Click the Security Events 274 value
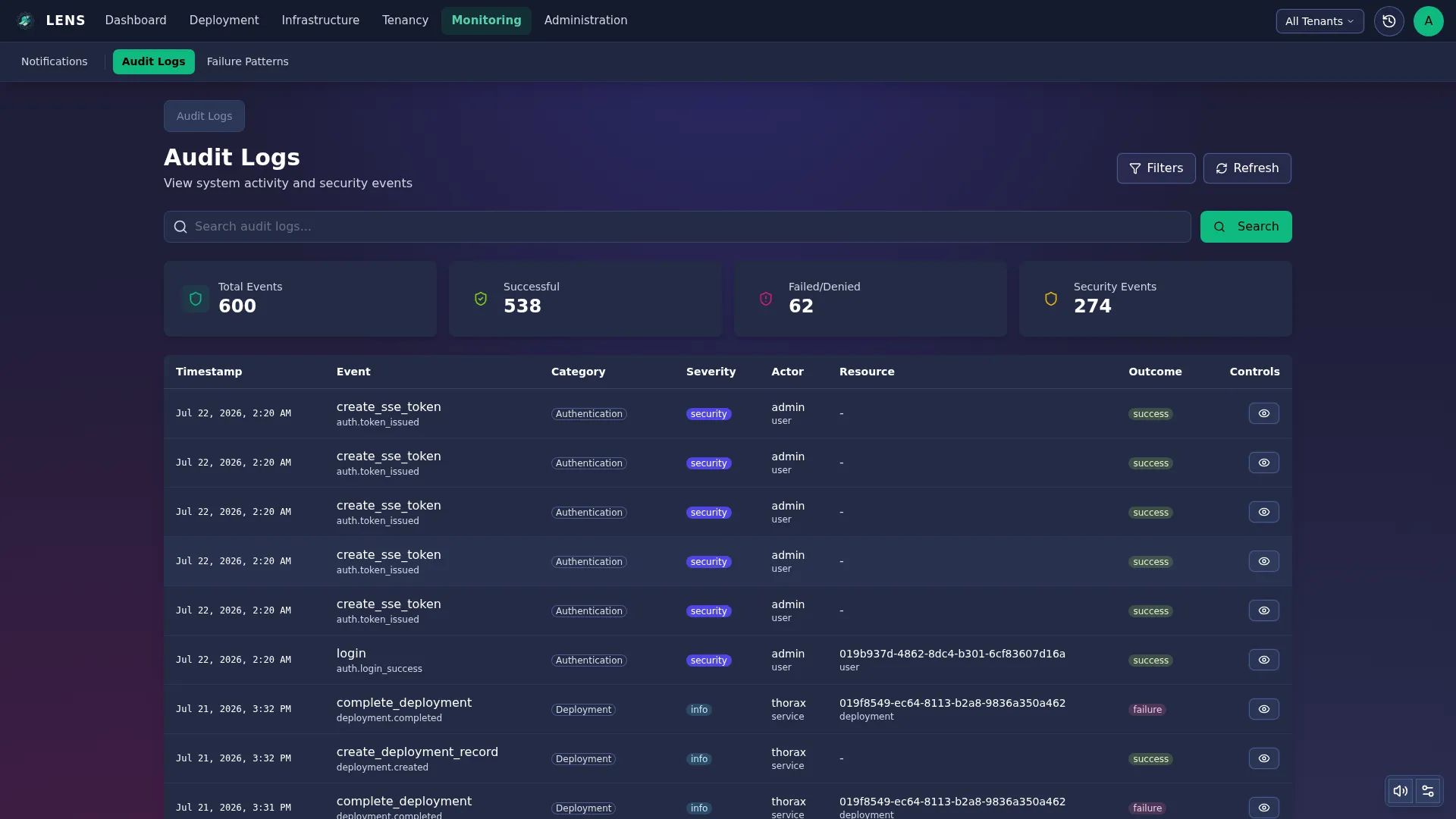The image size is (1456, 819). (1093, 306)
